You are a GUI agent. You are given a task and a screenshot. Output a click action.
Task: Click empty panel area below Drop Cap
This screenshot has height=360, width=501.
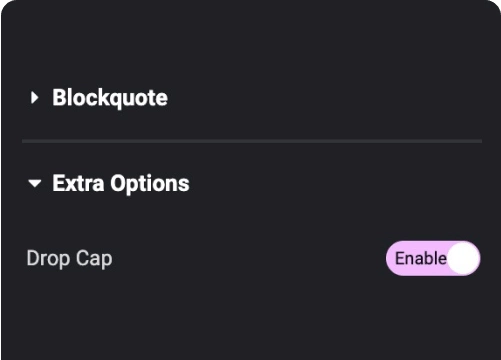pyautogui.click(x=250, y=320)
